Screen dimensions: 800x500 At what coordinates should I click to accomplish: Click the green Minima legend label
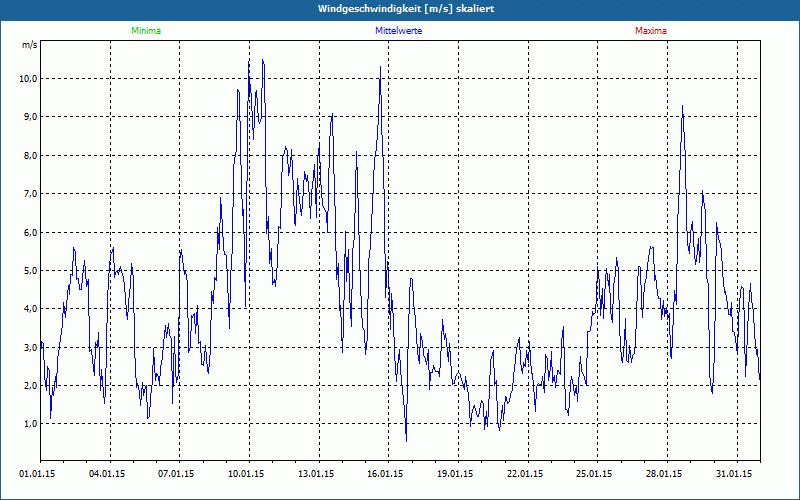pos(146,31)
